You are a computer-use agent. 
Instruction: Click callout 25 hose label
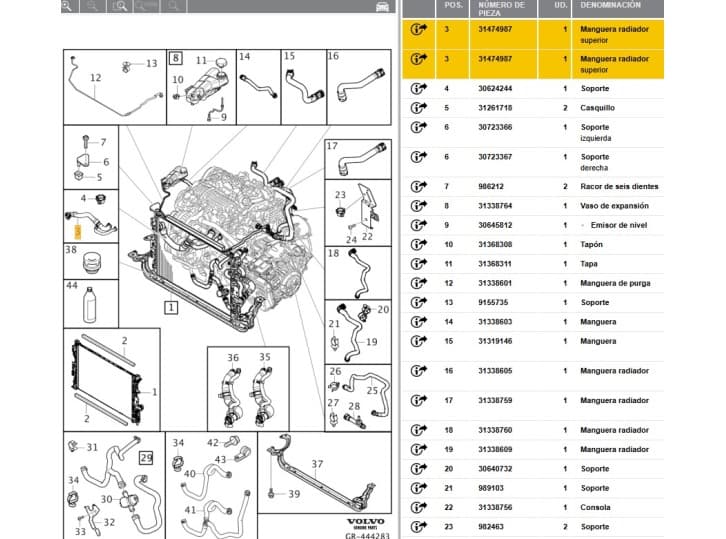point(372,390)
